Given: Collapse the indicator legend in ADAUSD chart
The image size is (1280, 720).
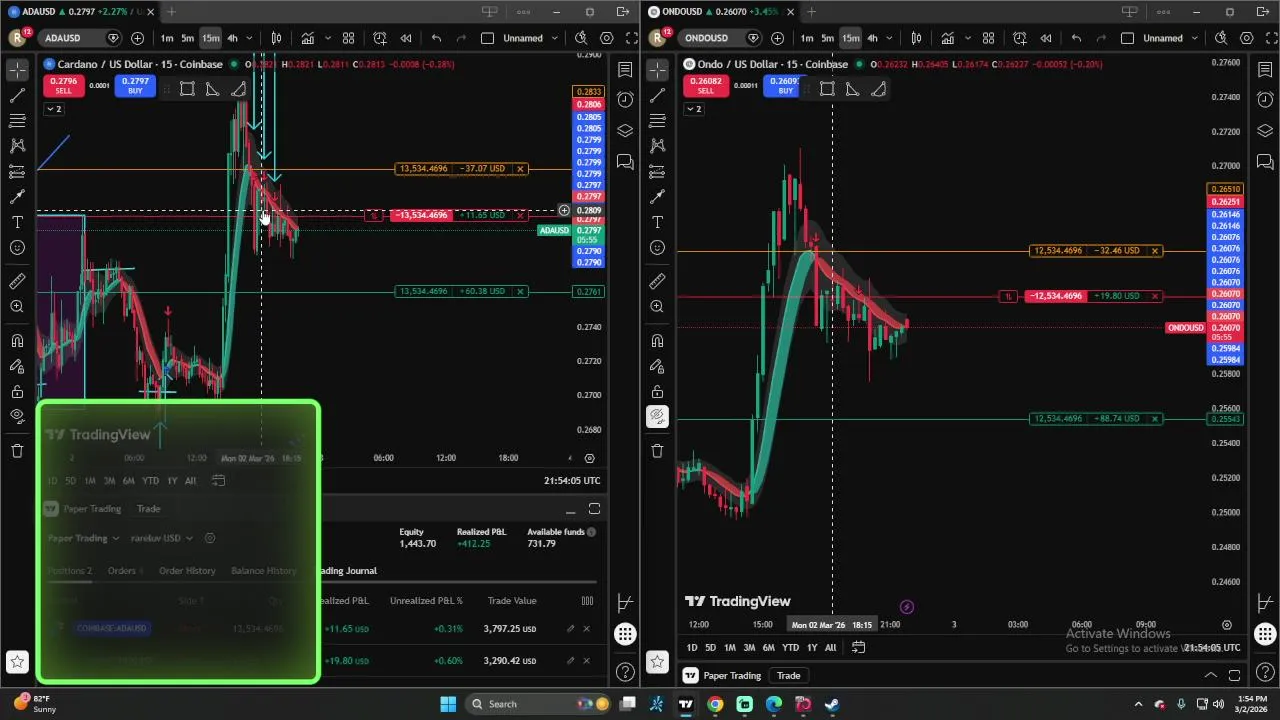Looking at the screenshot, I should 52,109.
